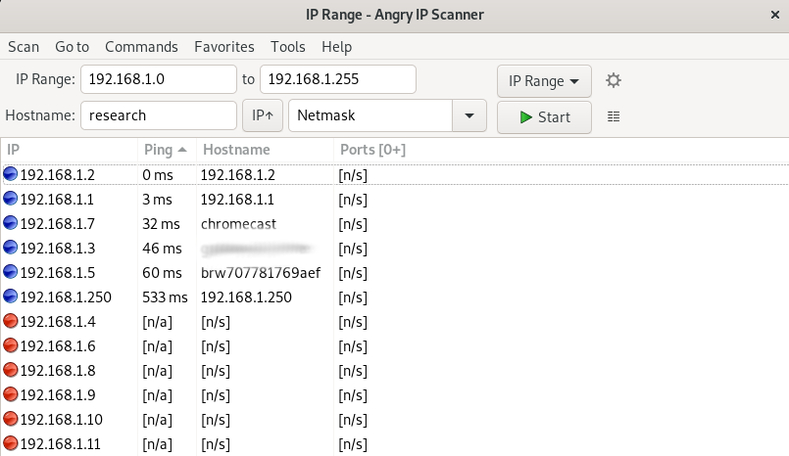The image size is (789, 456).
Task: Click the blue status dot for 192.168.1.5
Action: pos(11,272)
